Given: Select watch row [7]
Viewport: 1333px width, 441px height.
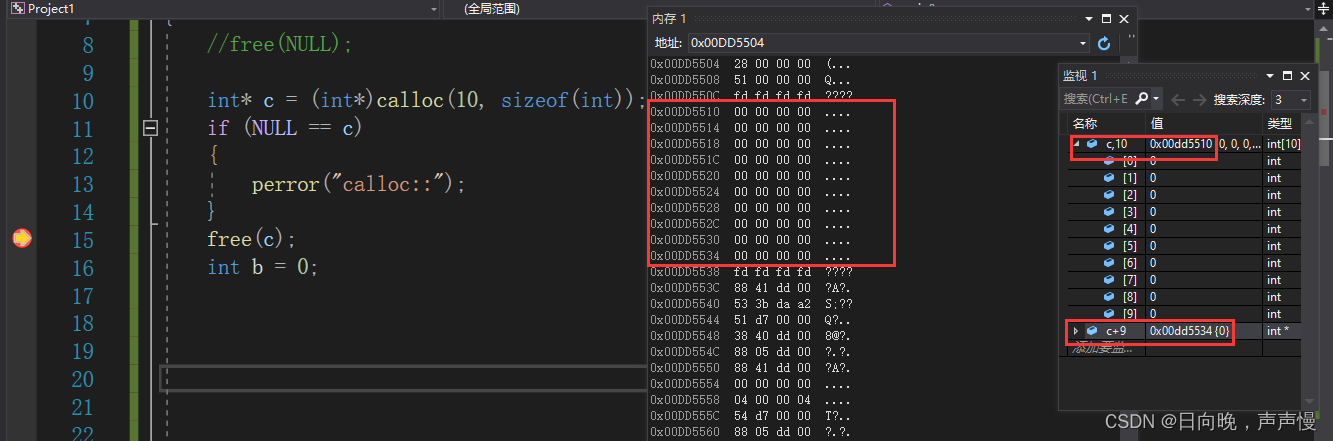Looking at the screenshot, I should pyautogui.click(x=1186, y=280).
